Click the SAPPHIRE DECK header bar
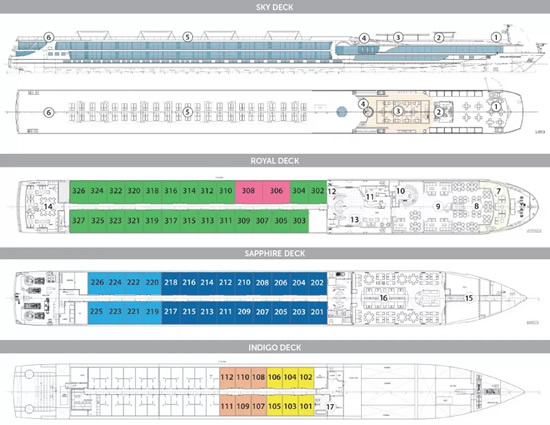The image size is (550, 425). coord(275,254)
